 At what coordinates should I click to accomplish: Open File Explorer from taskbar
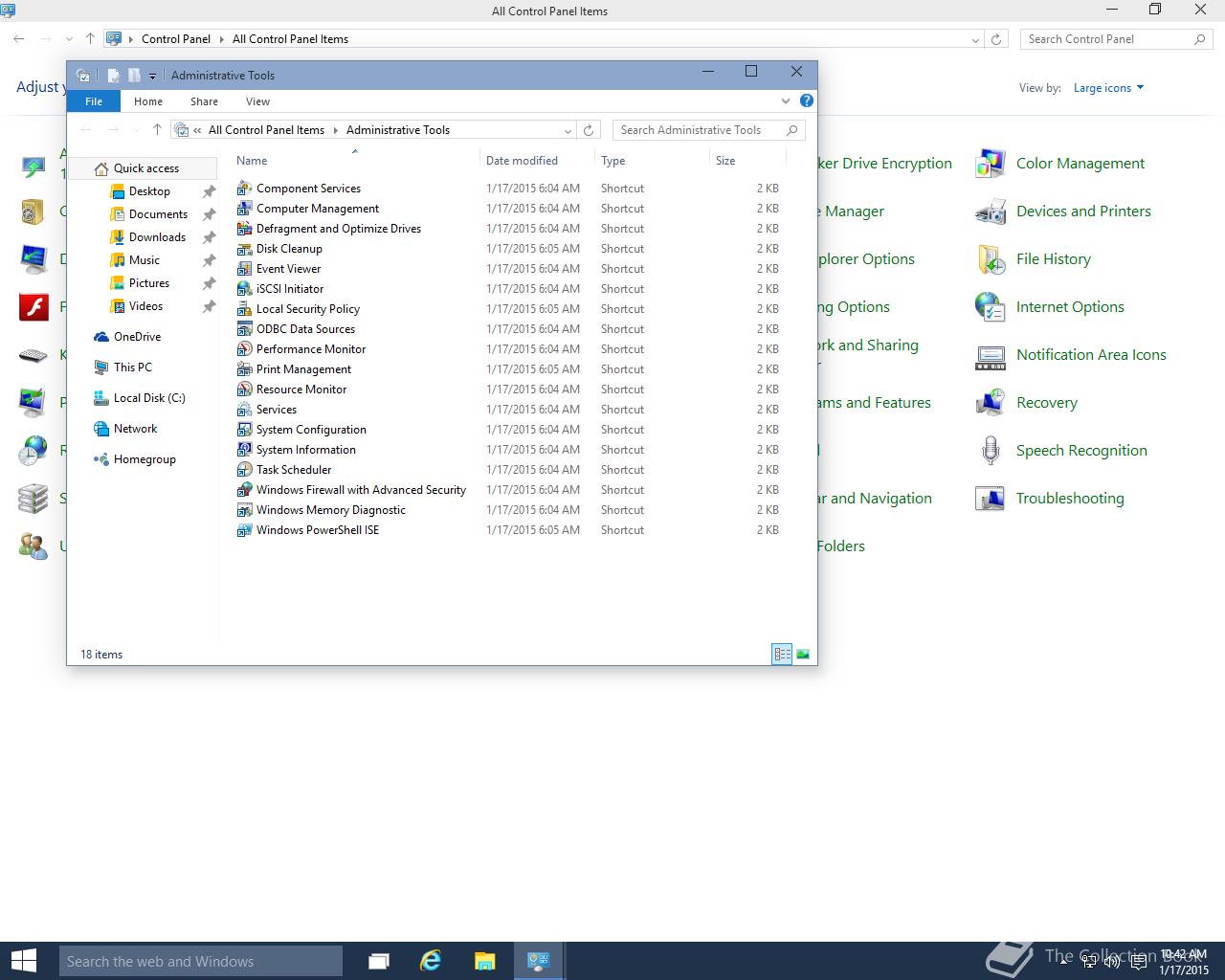pyautogui.click(x=484, y=961)
